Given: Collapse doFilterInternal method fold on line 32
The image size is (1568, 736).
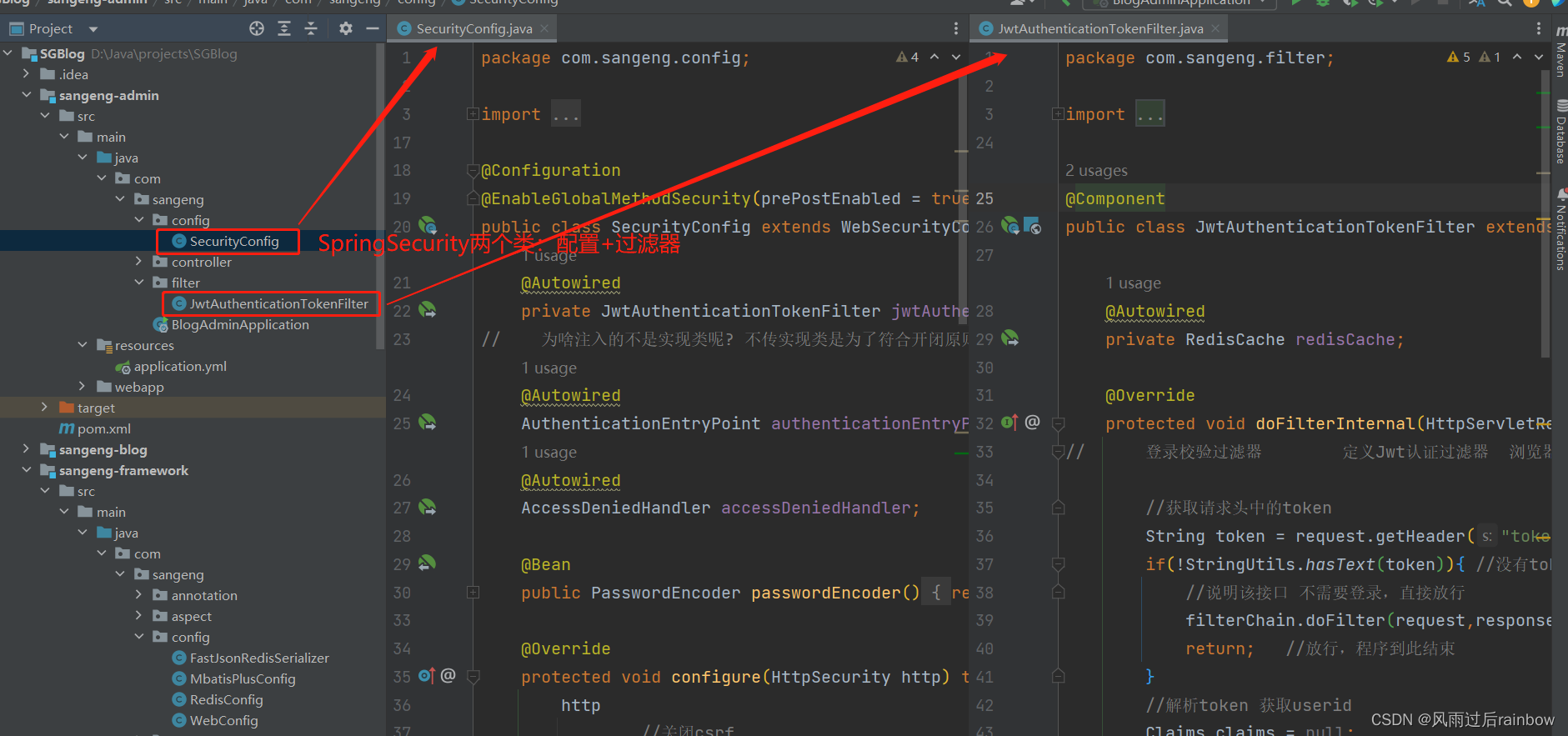Looking at the screenshot, I should pyautogui.click(x=1058, y=423).
